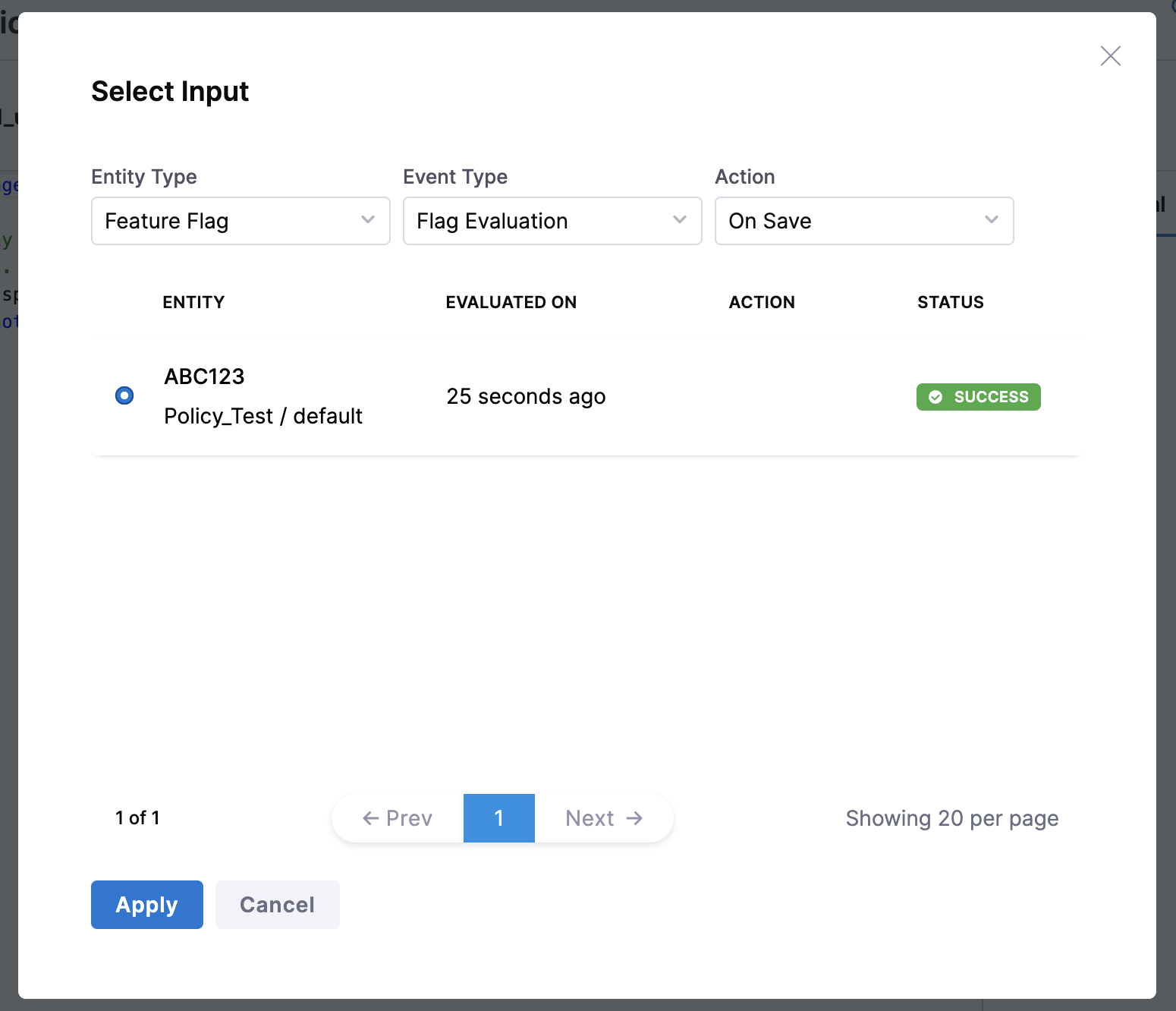Click the ENTITY column header
Viewport: 1176px width, 1011px height.
193,302
